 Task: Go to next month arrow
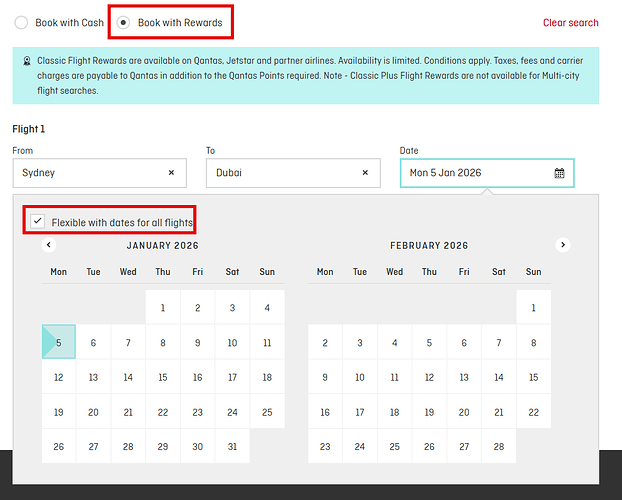pyautogui.click(x=563, y=245)
